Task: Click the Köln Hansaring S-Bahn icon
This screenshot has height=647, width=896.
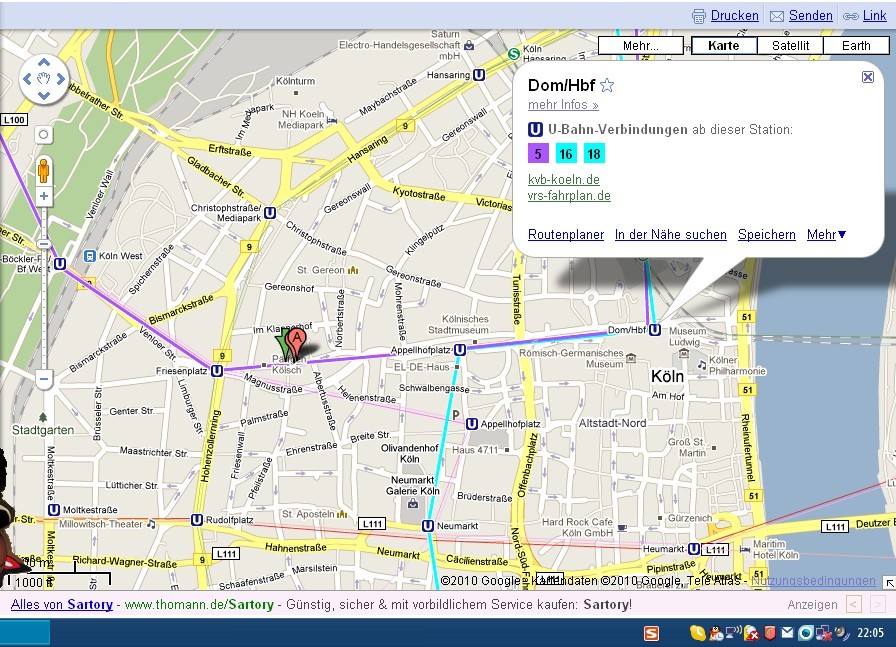Action: [514, 54]
